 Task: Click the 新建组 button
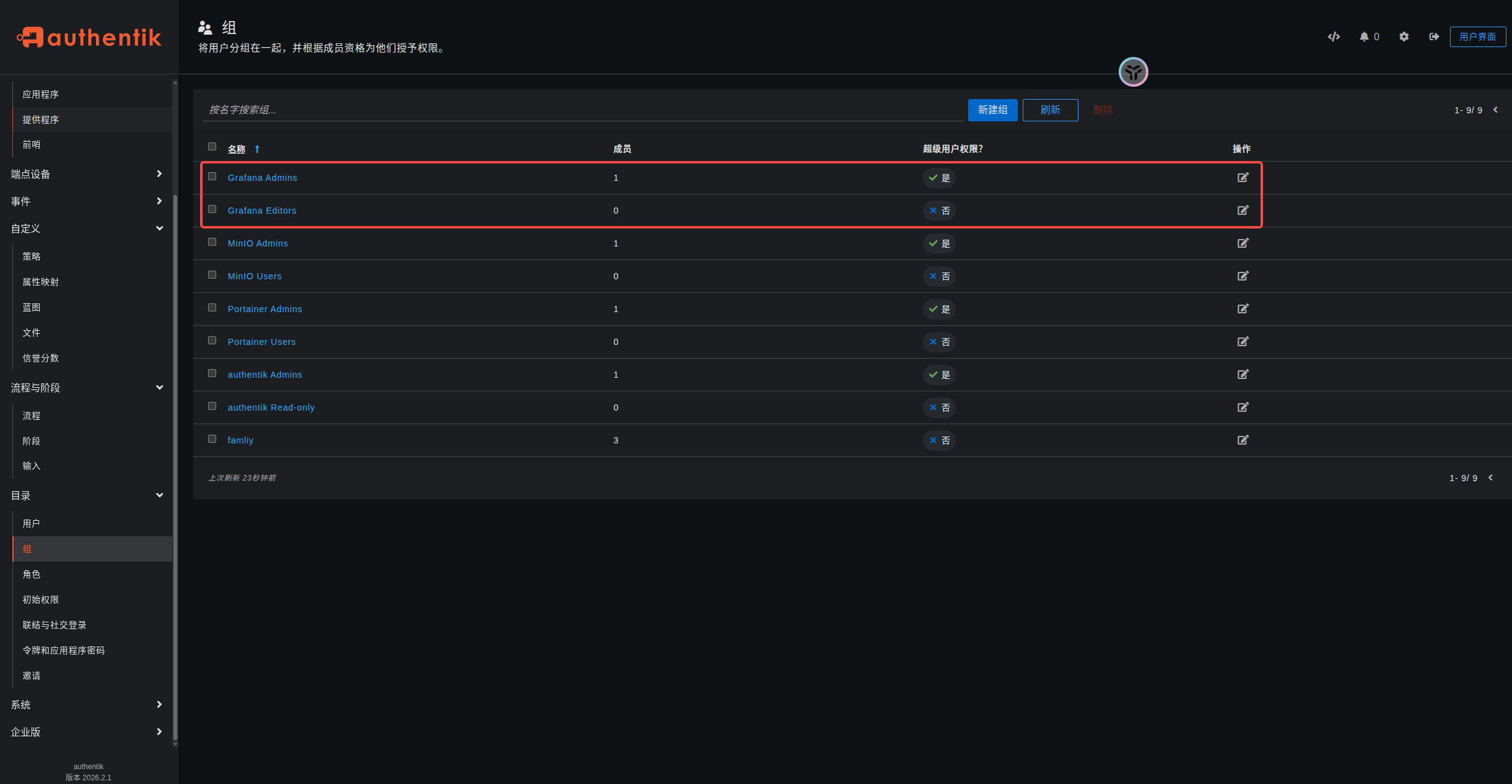coord(992,110)
